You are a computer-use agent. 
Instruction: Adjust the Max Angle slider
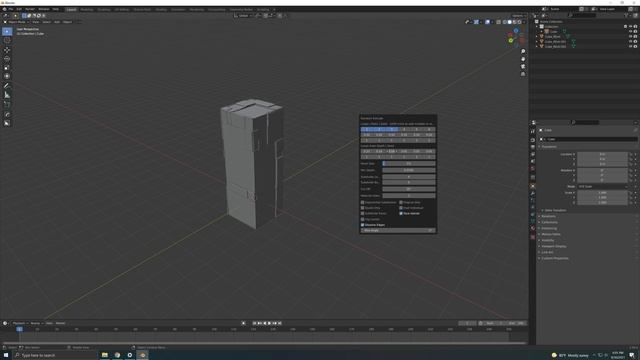[x=398, y=231]
